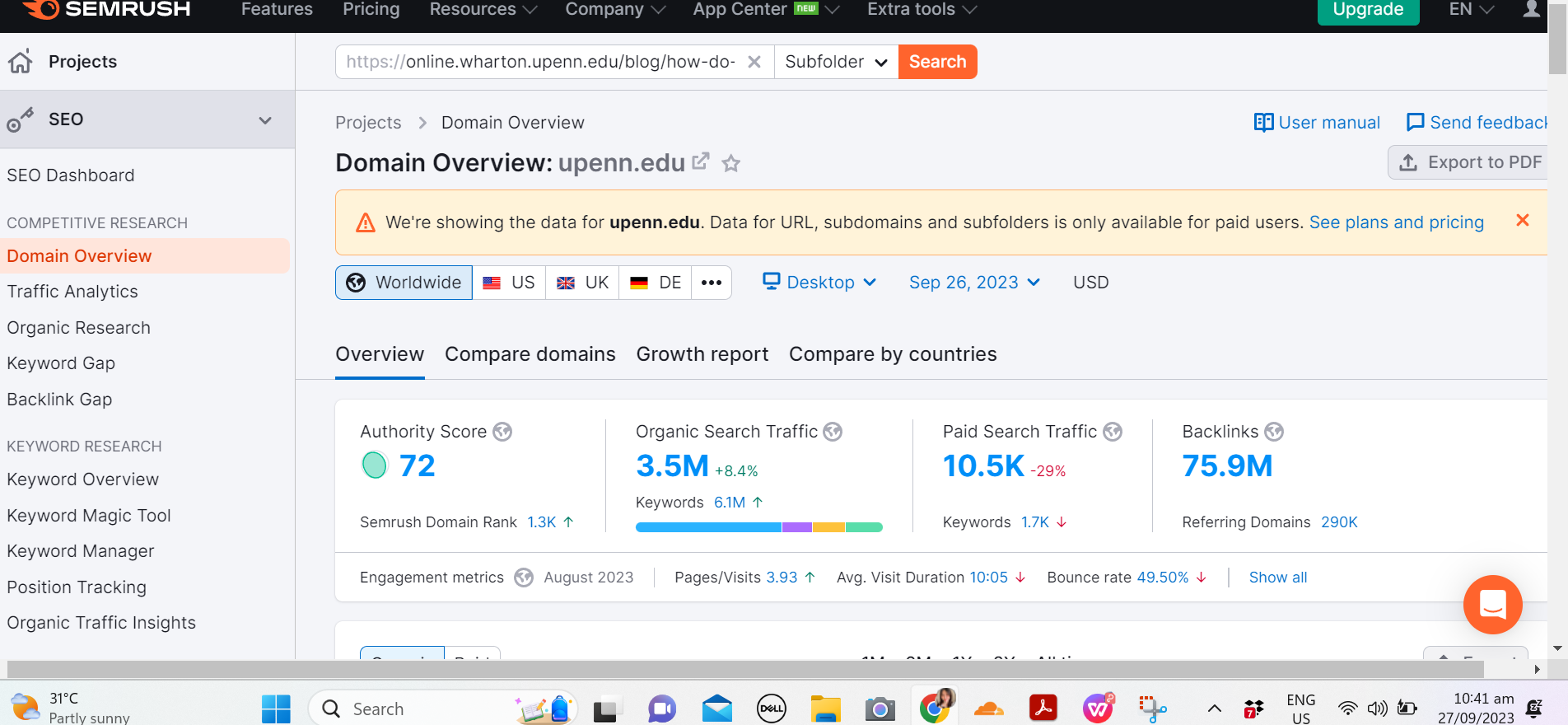This screenshot has height=725, width=1568.
Task: Switch to Compare domains tab
Action: [530, 354]
